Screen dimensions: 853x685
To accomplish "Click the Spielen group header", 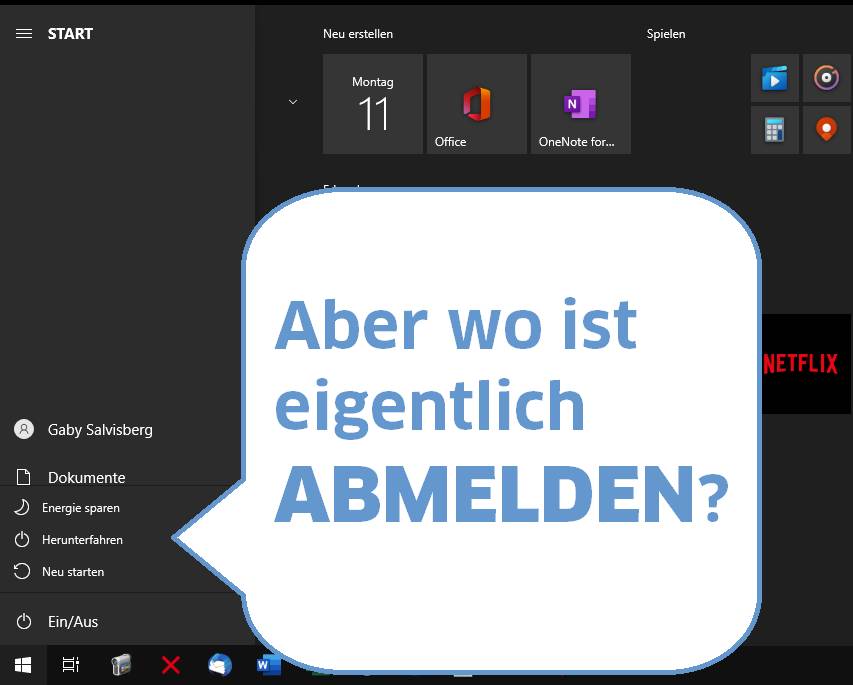I will click(x=666, y=34).
